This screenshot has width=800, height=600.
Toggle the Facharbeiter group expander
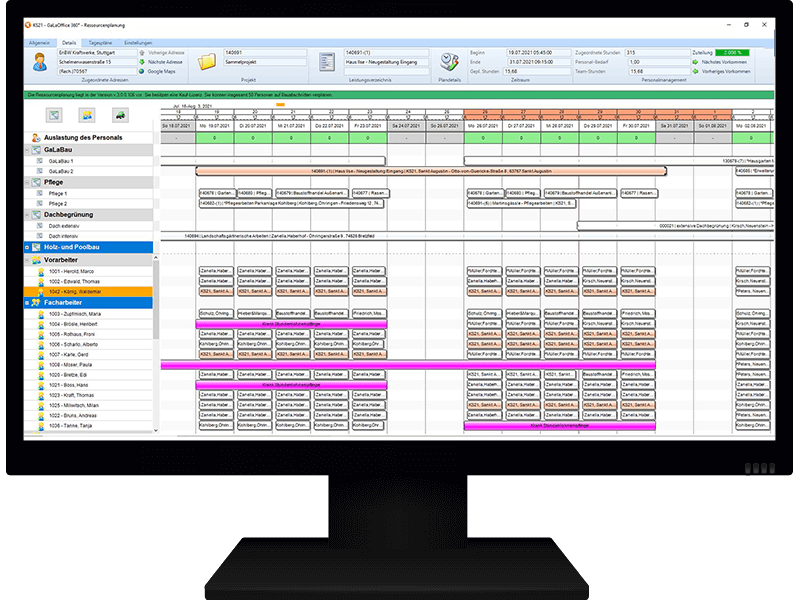(x=28, y=303)
